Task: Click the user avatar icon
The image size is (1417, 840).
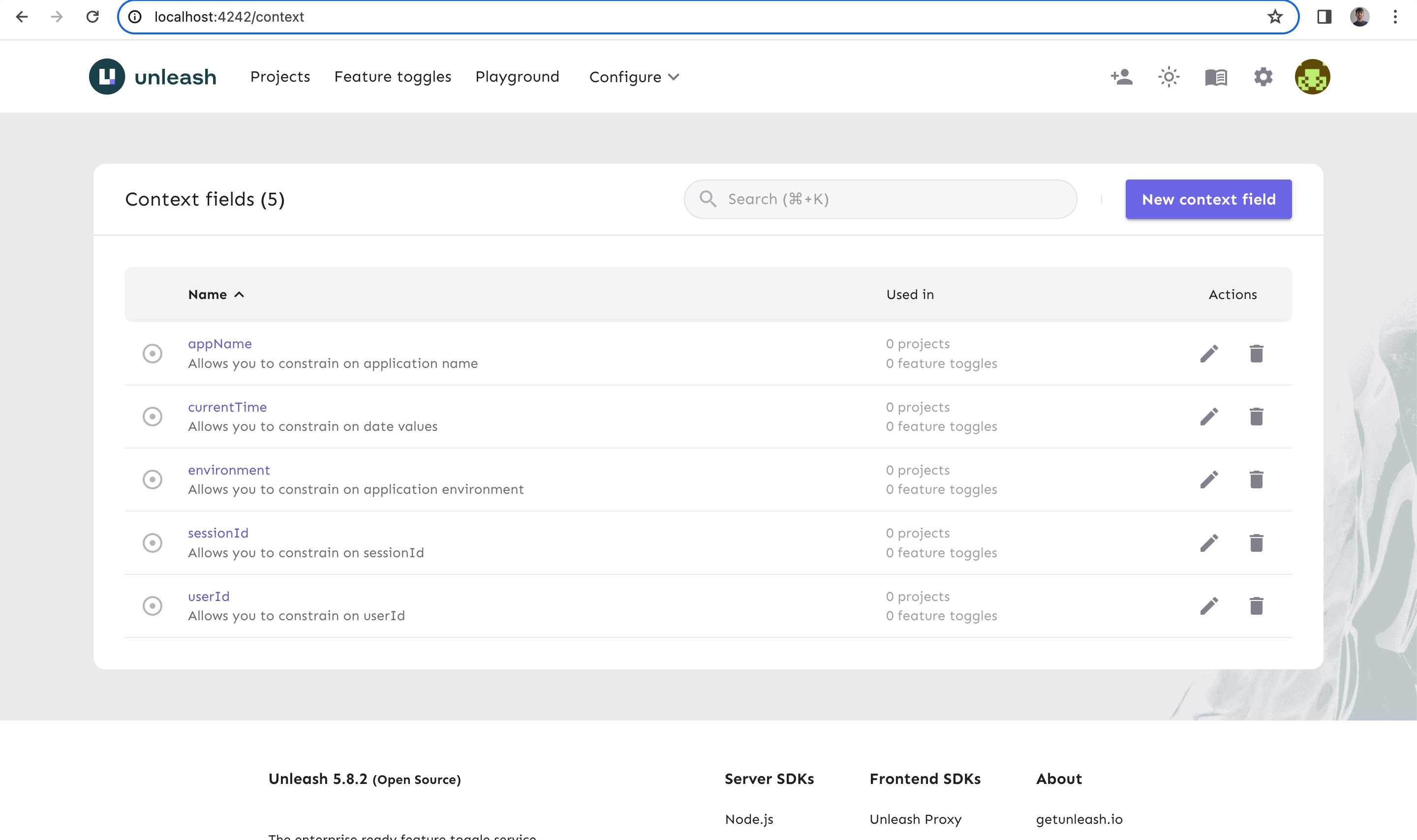Action: click(1312, 76)
